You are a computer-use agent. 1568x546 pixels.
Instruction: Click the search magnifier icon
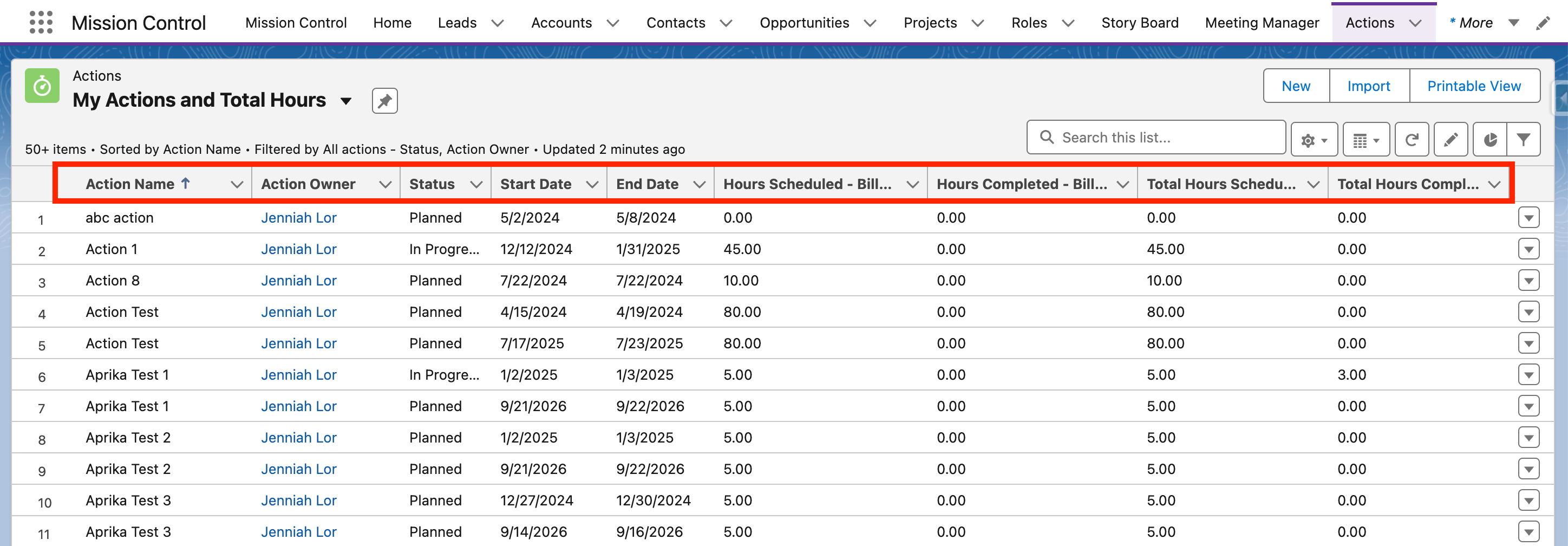[x=1047, y=137]
